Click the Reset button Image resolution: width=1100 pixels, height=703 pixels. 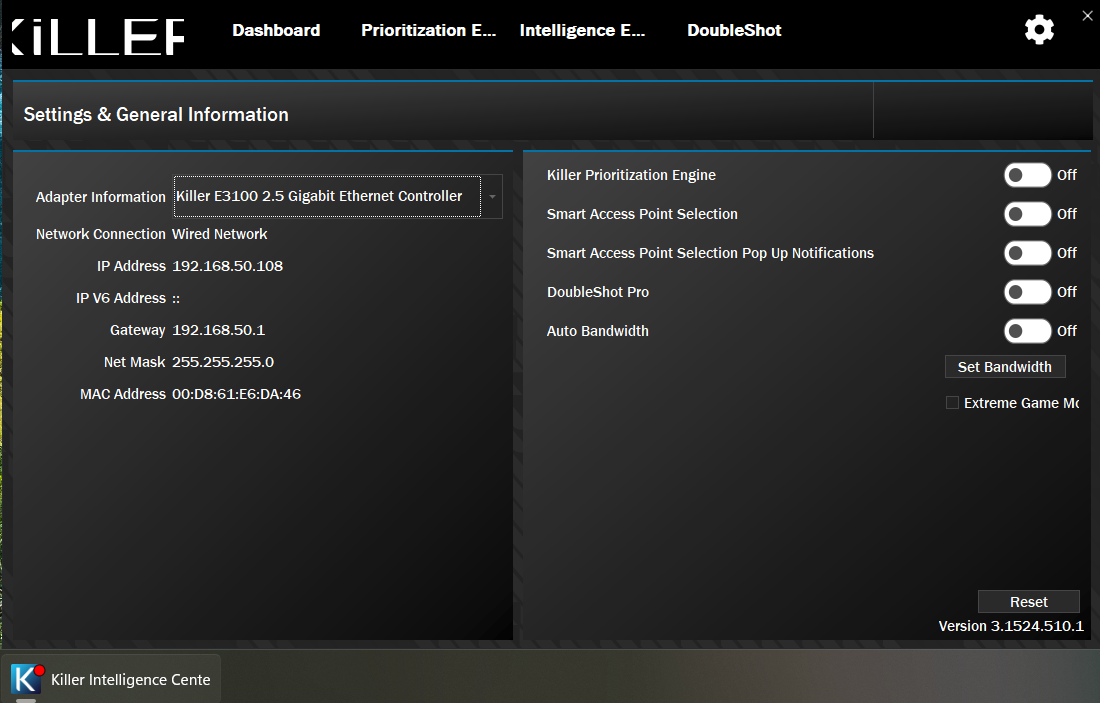pos(1028,602)
